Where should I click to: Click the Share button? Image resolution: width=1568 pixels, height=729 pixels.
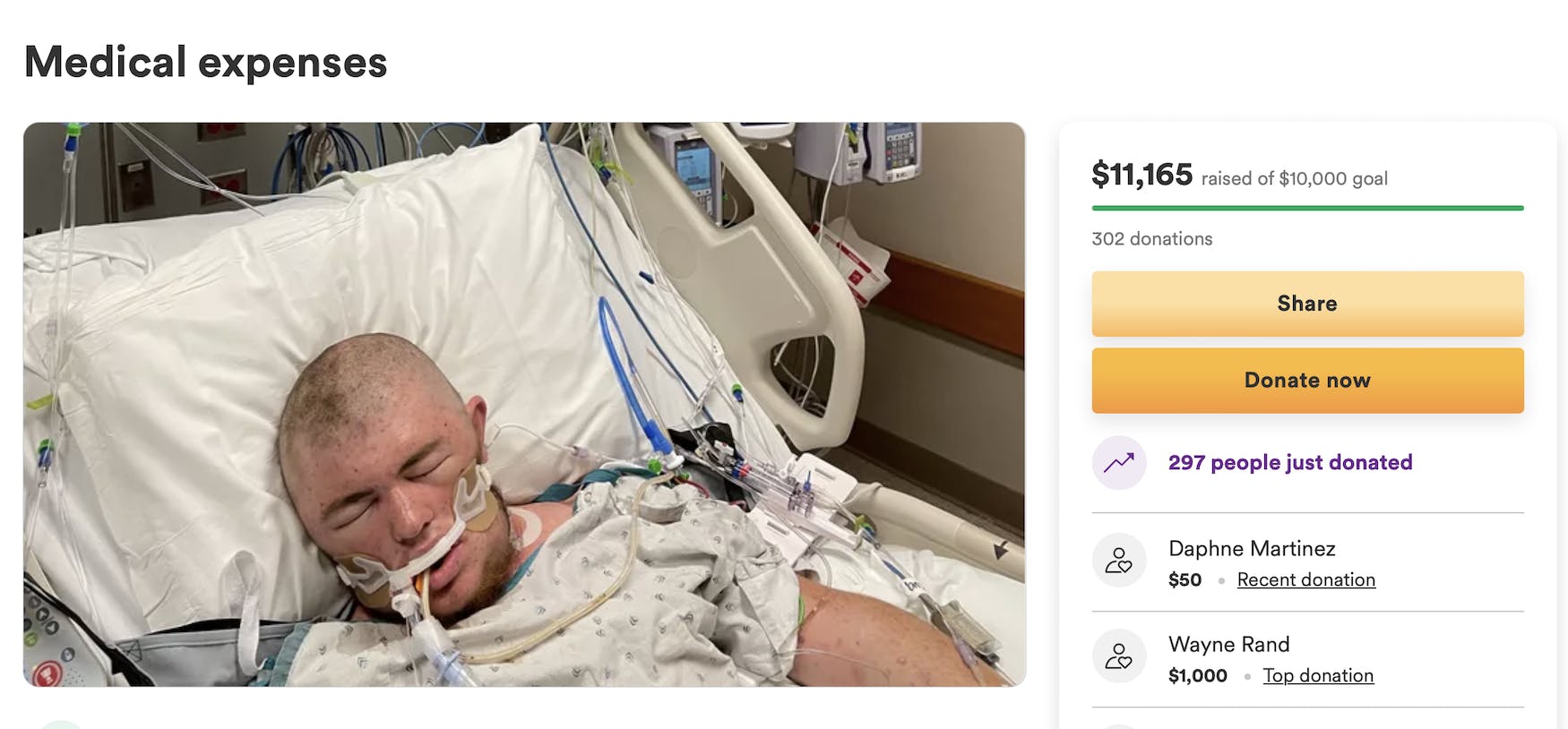click(x=1307, y=304)
